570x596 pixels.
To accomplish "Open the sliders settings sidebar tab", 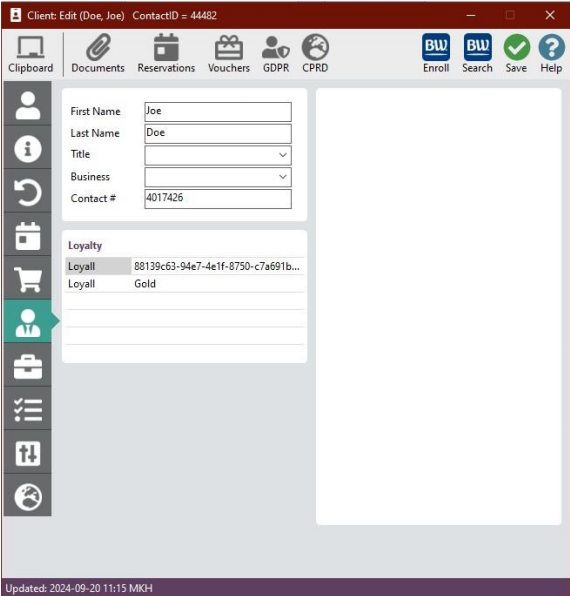I will 28,453.
